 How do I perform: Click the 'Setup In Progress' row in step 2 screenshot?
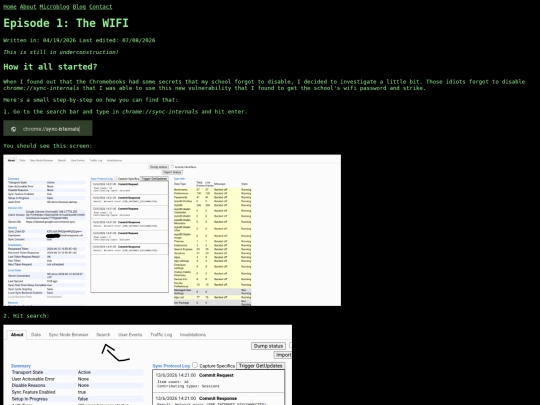coord(77,398)
